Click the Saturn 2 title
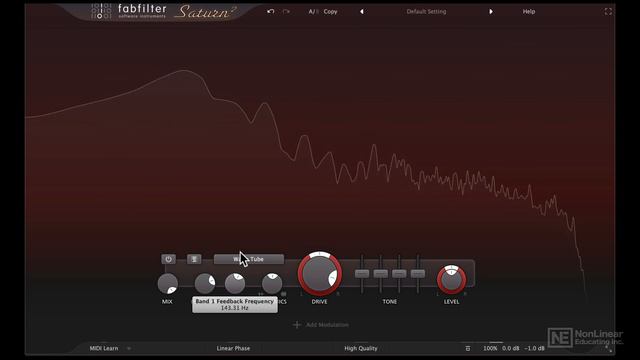The height and width of the screenshot is (360, 640). coord(205,11)
